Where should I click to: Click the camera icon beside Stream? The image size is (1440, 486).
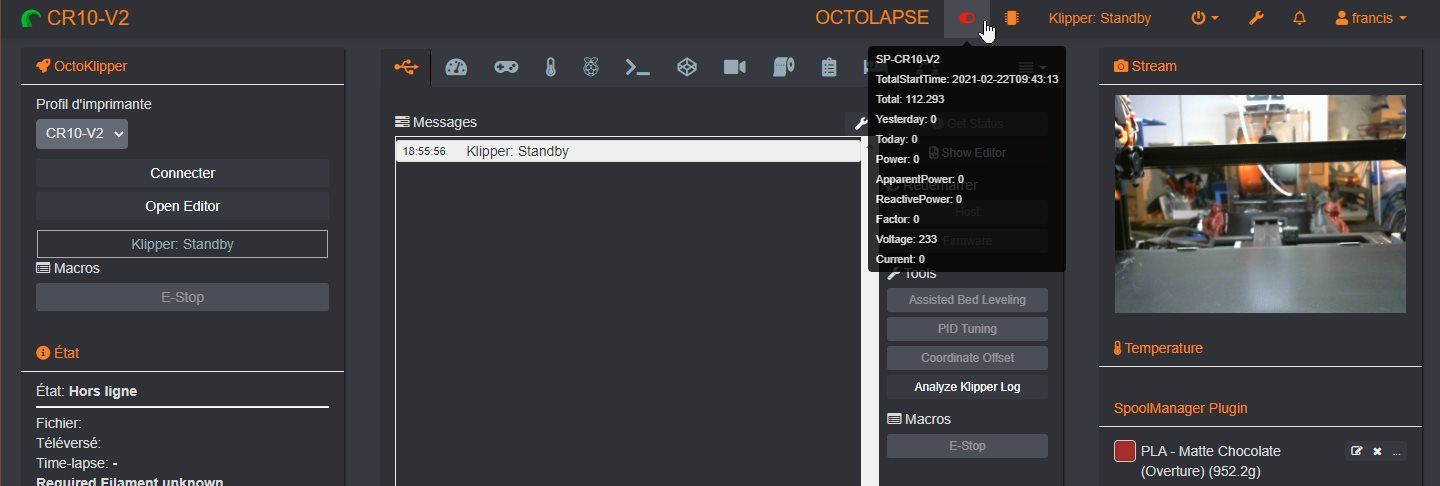click(x=1121, y=66)
